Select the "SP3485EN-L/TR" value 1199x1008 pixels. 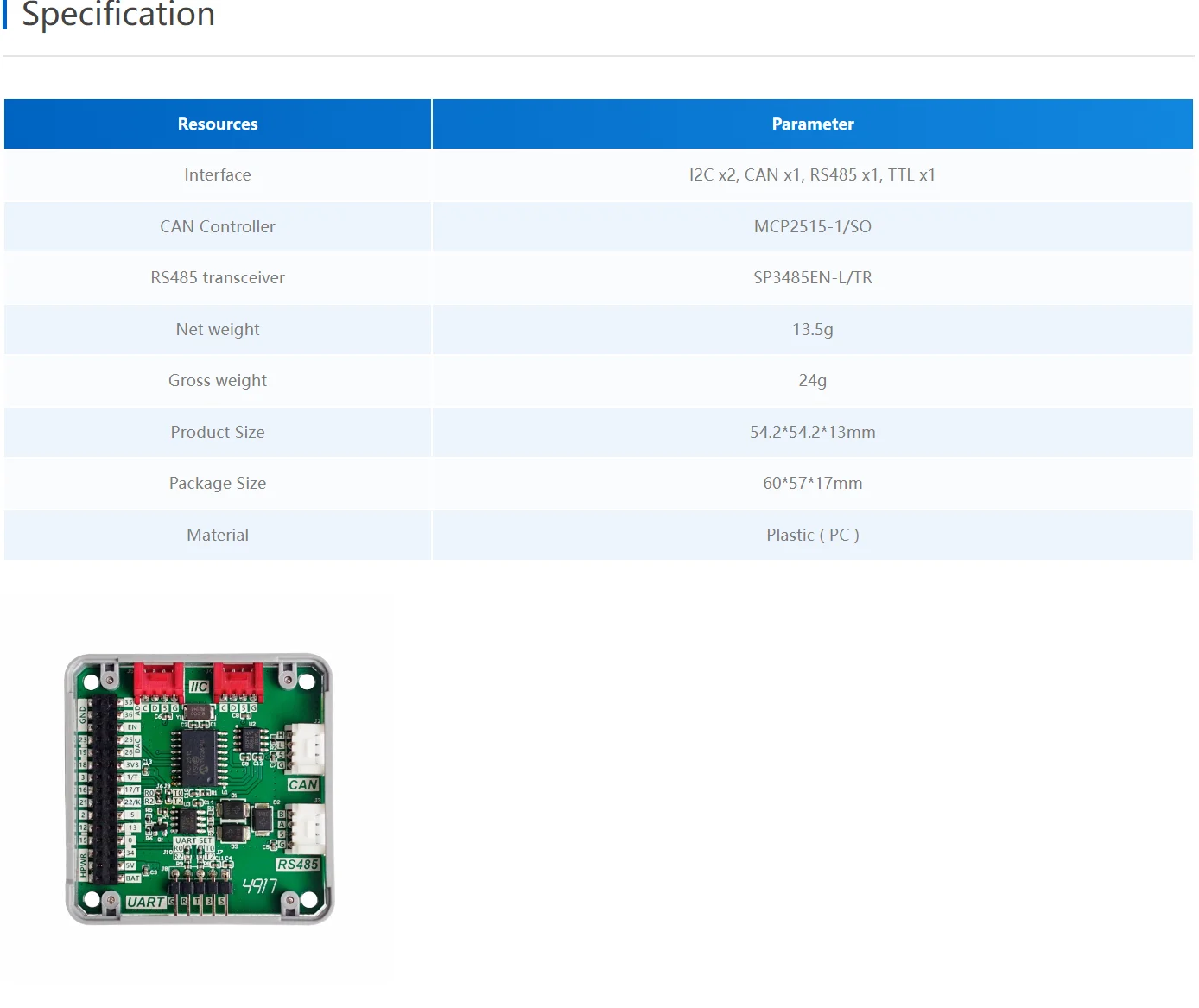813,278
